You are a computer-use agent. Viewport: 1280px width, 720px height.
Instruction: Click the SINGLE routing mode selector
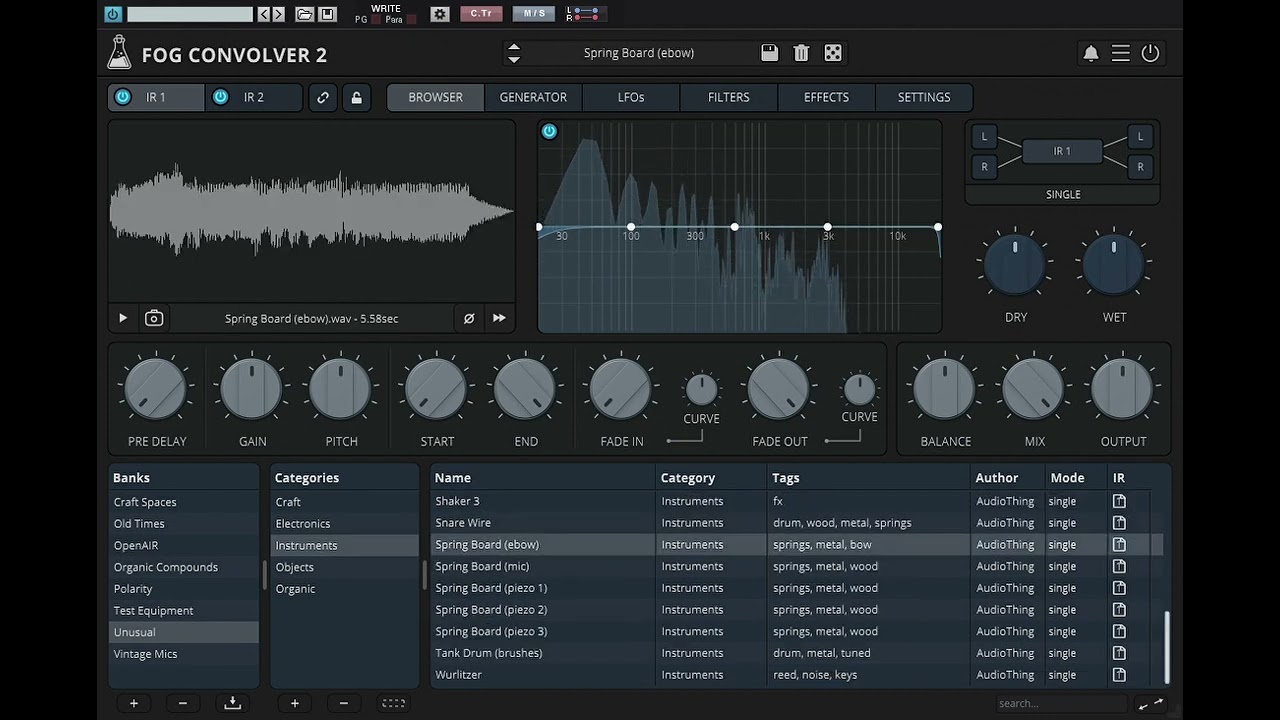tap(1063, 194)
